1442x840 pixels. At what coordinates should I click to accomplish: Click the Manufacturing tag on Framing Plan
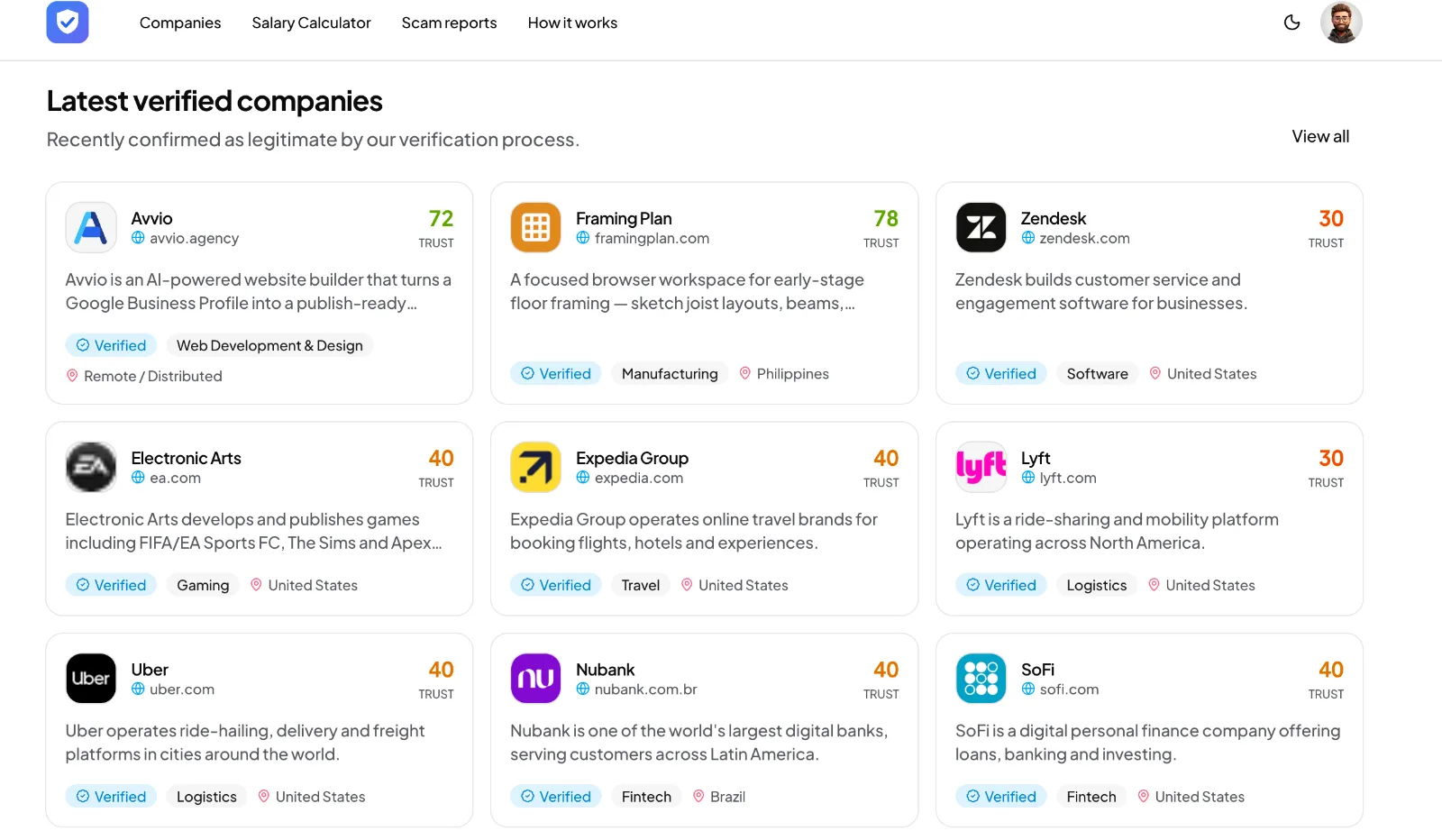(x=670, y=373)
